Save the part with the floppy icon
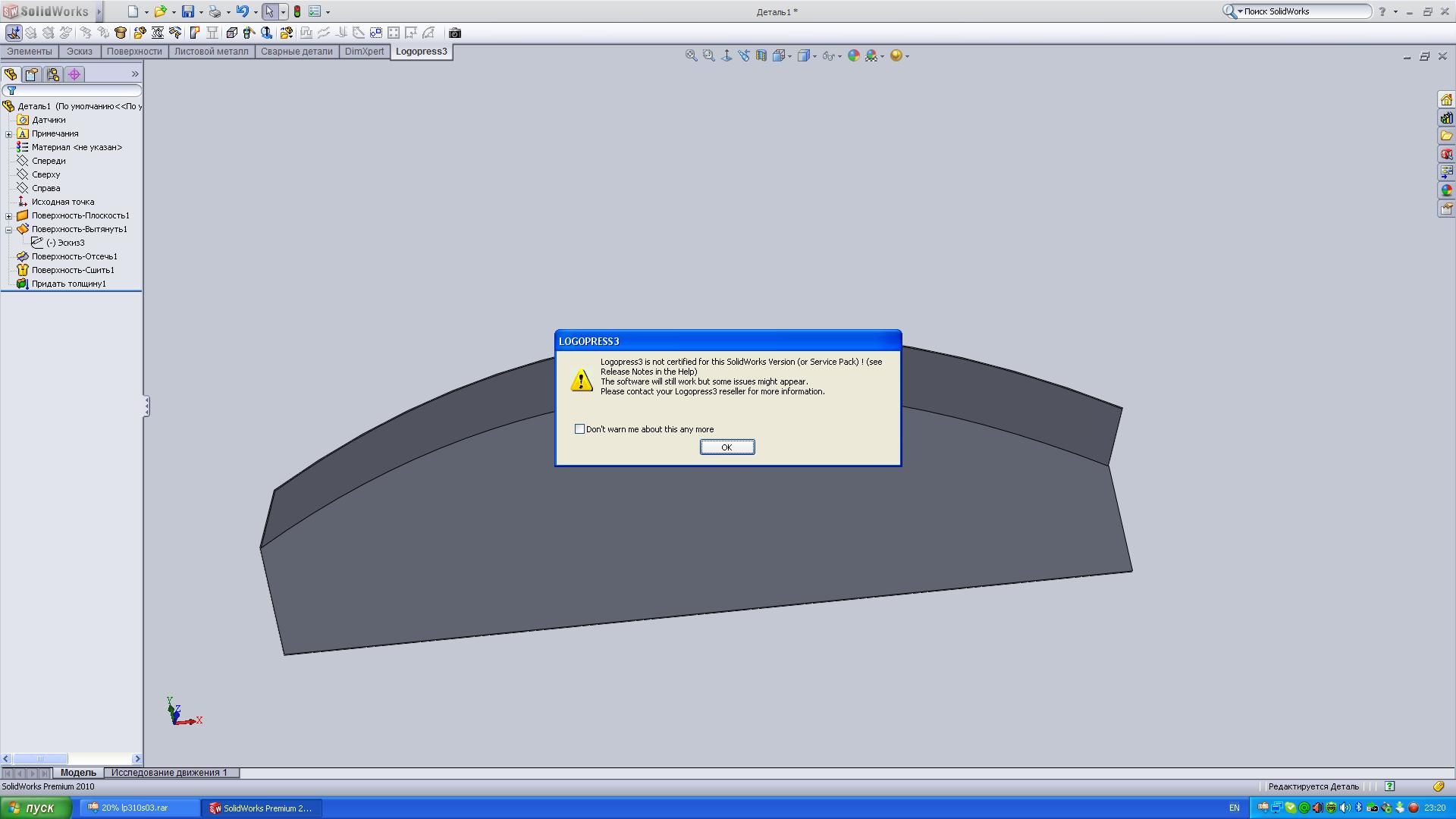This screenshot has height=819, width=1456. tap(187, 11)
